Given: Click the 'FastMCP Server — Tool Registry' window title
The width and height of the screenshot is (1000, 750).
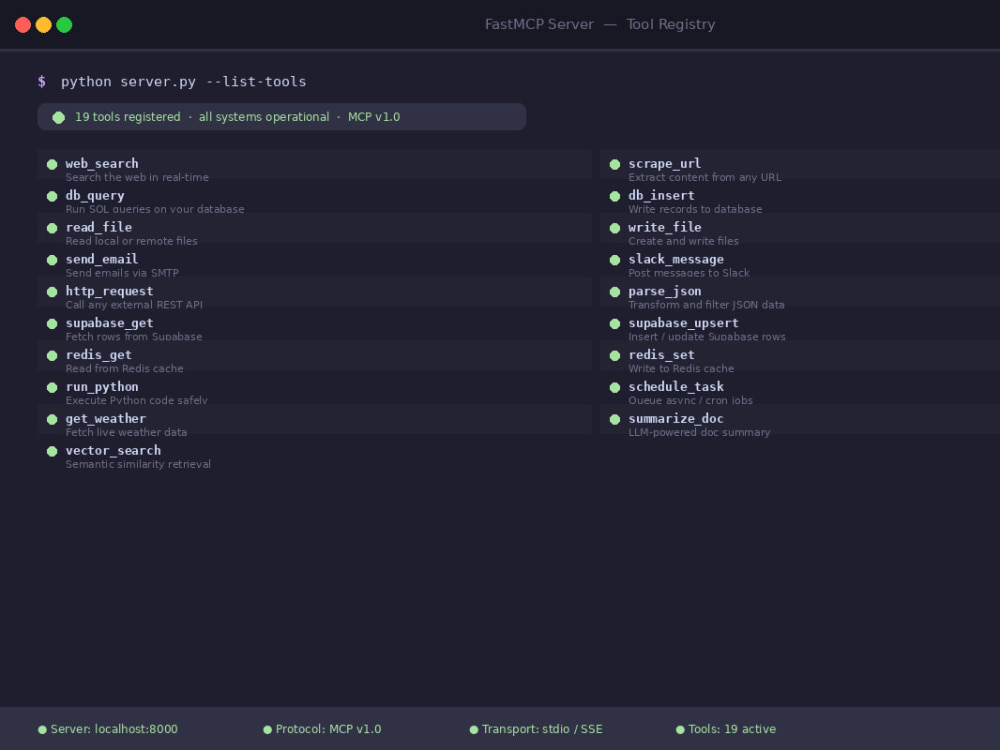Looking at the screenshot, I should (599, 25).
